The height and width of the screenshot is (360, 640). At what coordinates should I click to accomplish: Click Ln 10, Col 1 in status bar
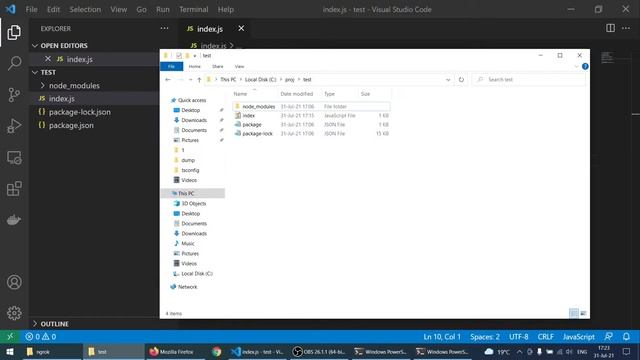pyautogui.click(x=442, y=337)
